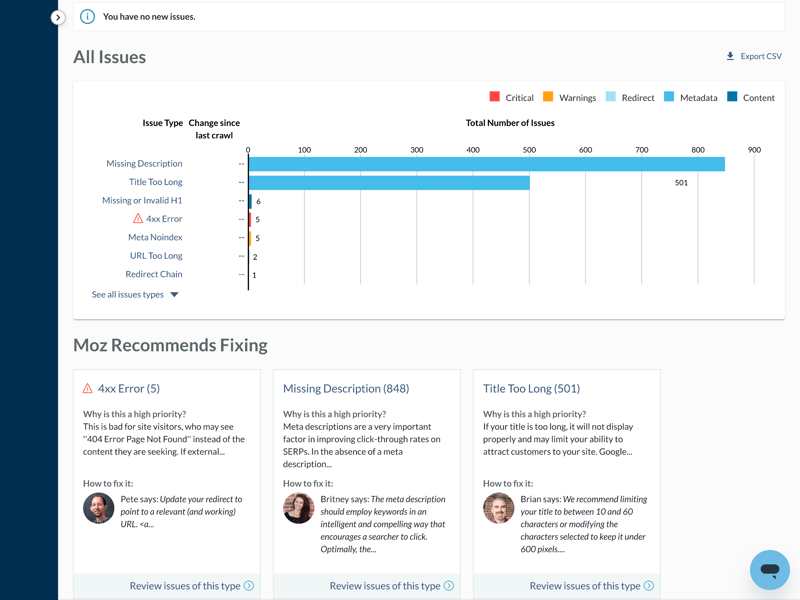Image resolution: width=800 pixels, height=600 pixels.
Task: Open the chat support bubble
Action: pyautogui.click(x=769, y=570)
